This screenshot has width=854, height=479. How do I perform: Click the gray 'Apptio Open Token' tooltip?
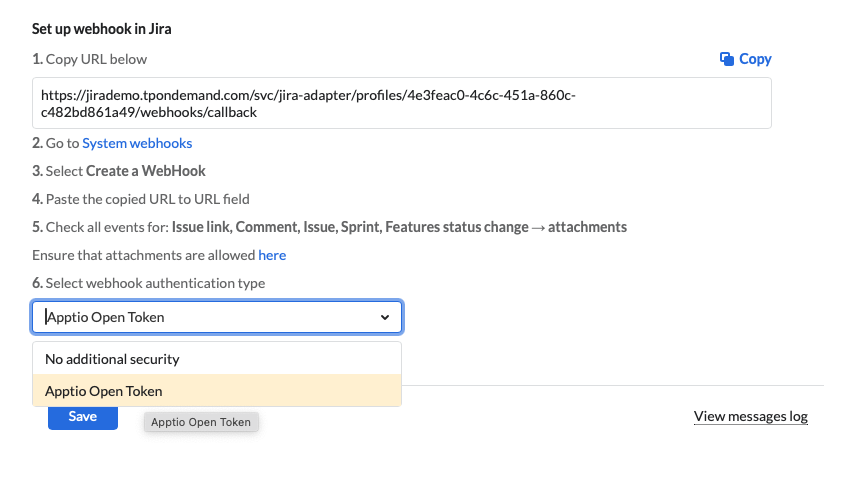coord(201,422)
